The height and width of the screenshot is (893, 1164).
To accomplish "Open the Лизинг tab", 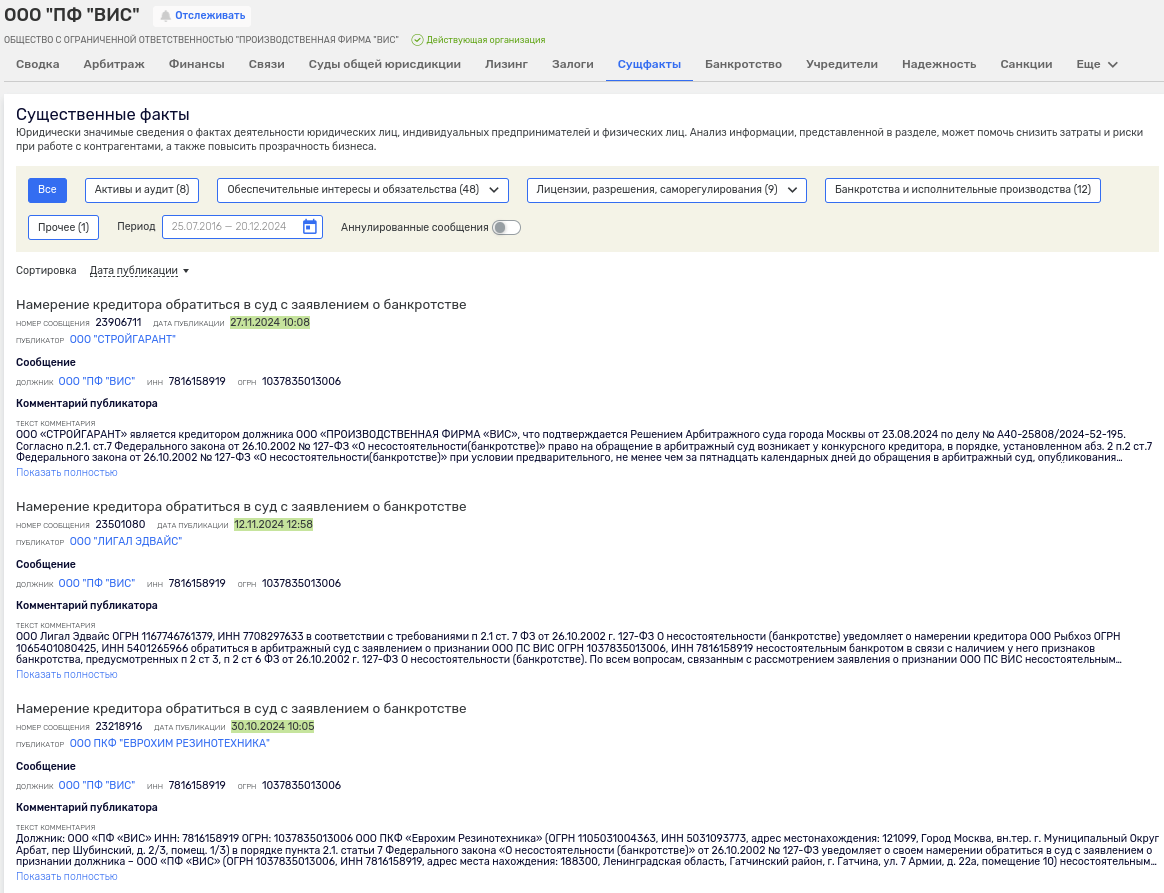I will tap(506, 65).
